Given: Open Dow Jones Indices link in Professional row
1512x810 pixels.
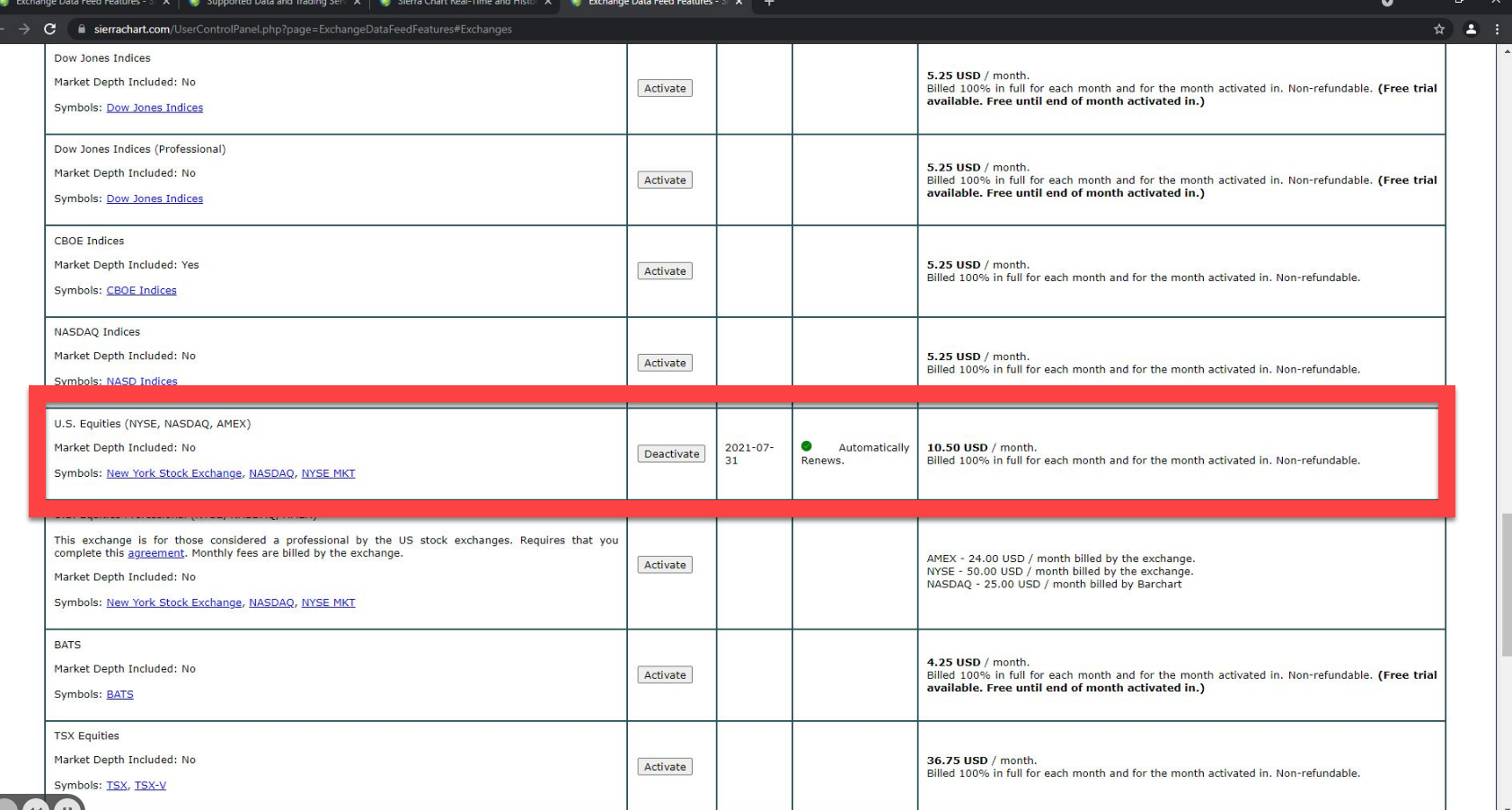Looking at the screenshot, I should tap(155, 199).
